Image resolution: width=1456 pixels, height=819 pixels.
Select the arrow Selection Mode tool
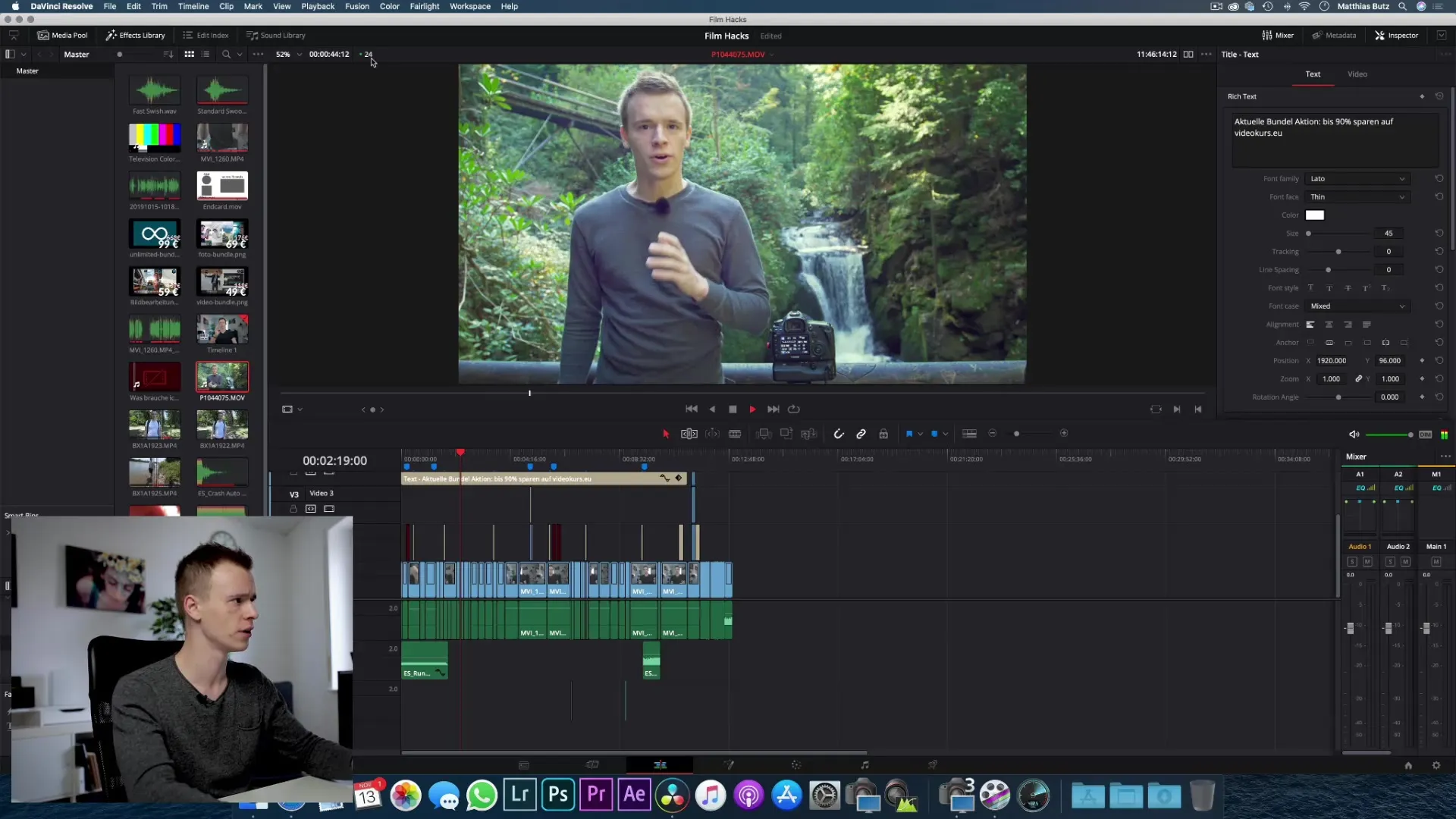click(666, 434)
